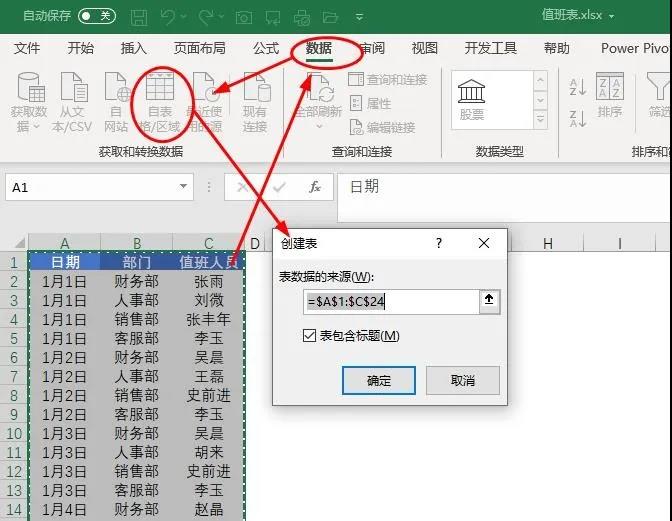Expand the data types gallery more arrow

[540, 119]
